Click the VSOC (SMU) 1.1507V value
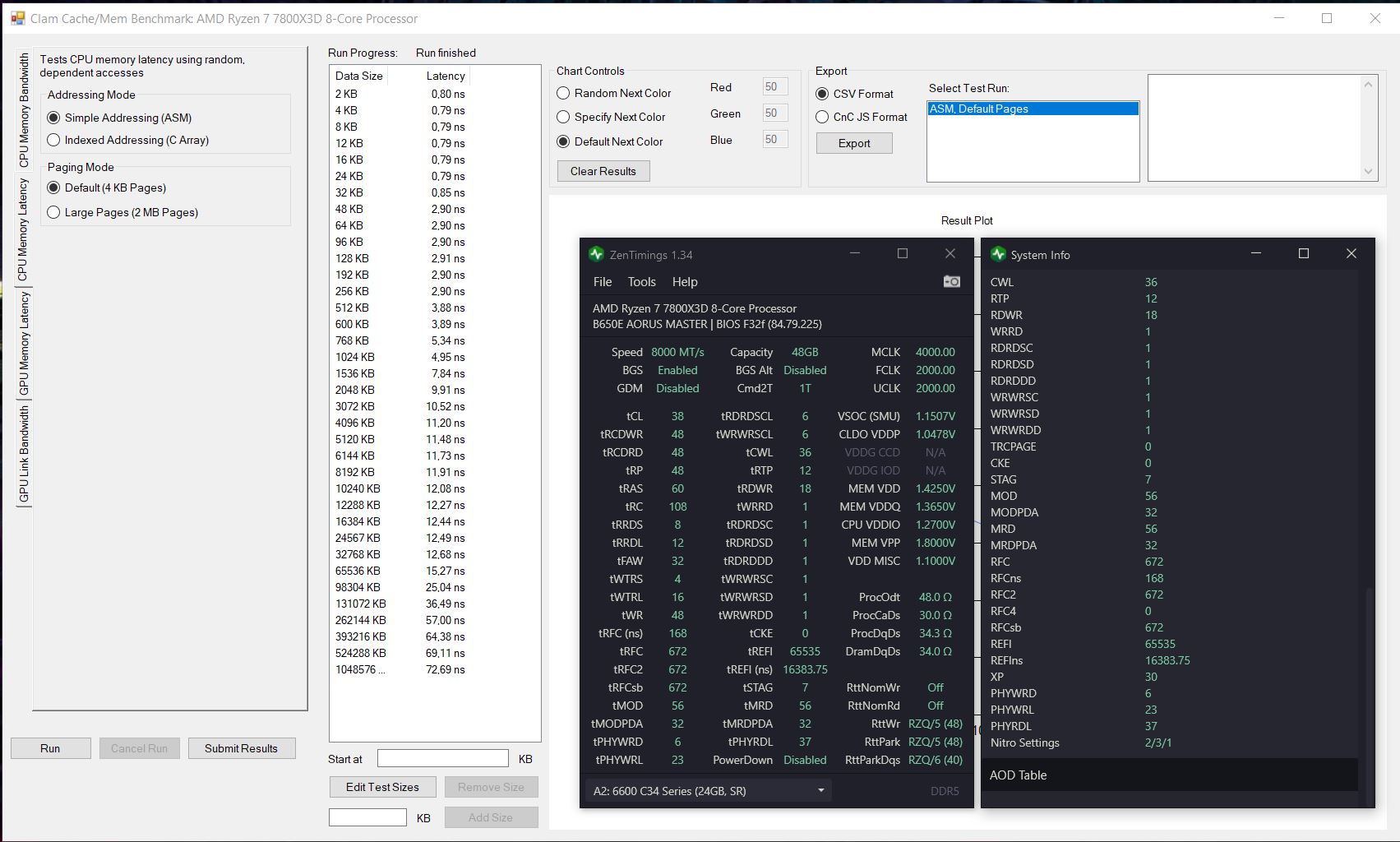 coord(936,416)
